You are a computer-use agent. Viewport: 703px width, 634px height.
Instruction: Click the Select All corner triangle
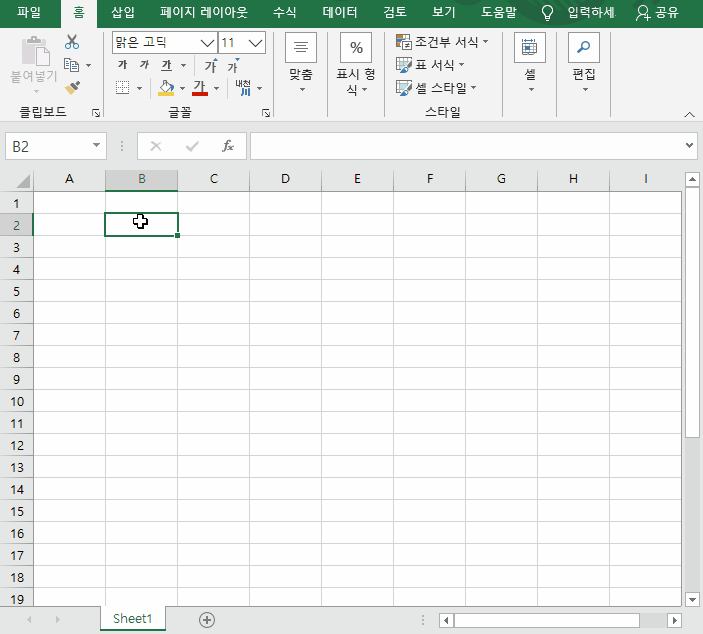(x=22, y=181)
